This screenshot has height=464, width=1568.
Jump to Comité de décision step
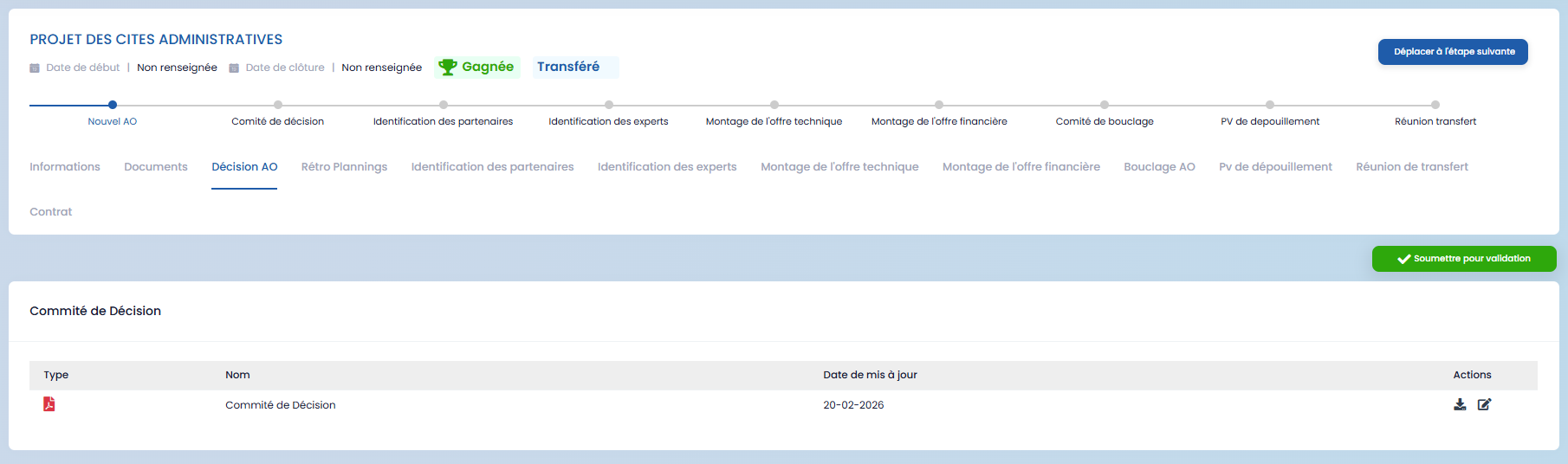click(x=278, y=105)
